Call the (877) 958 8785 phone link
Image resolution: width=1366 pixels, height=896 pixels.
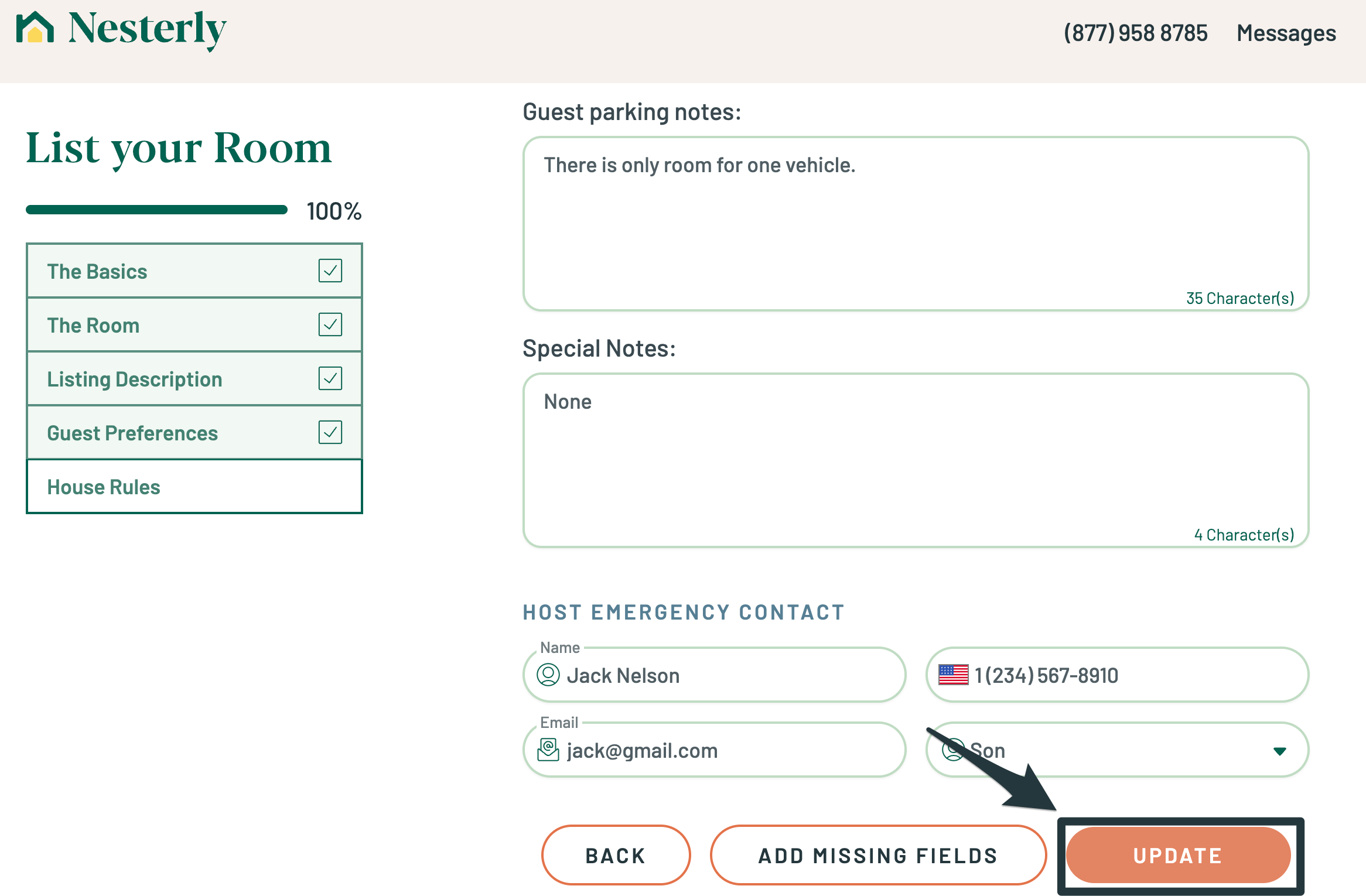click(1135, 33)
